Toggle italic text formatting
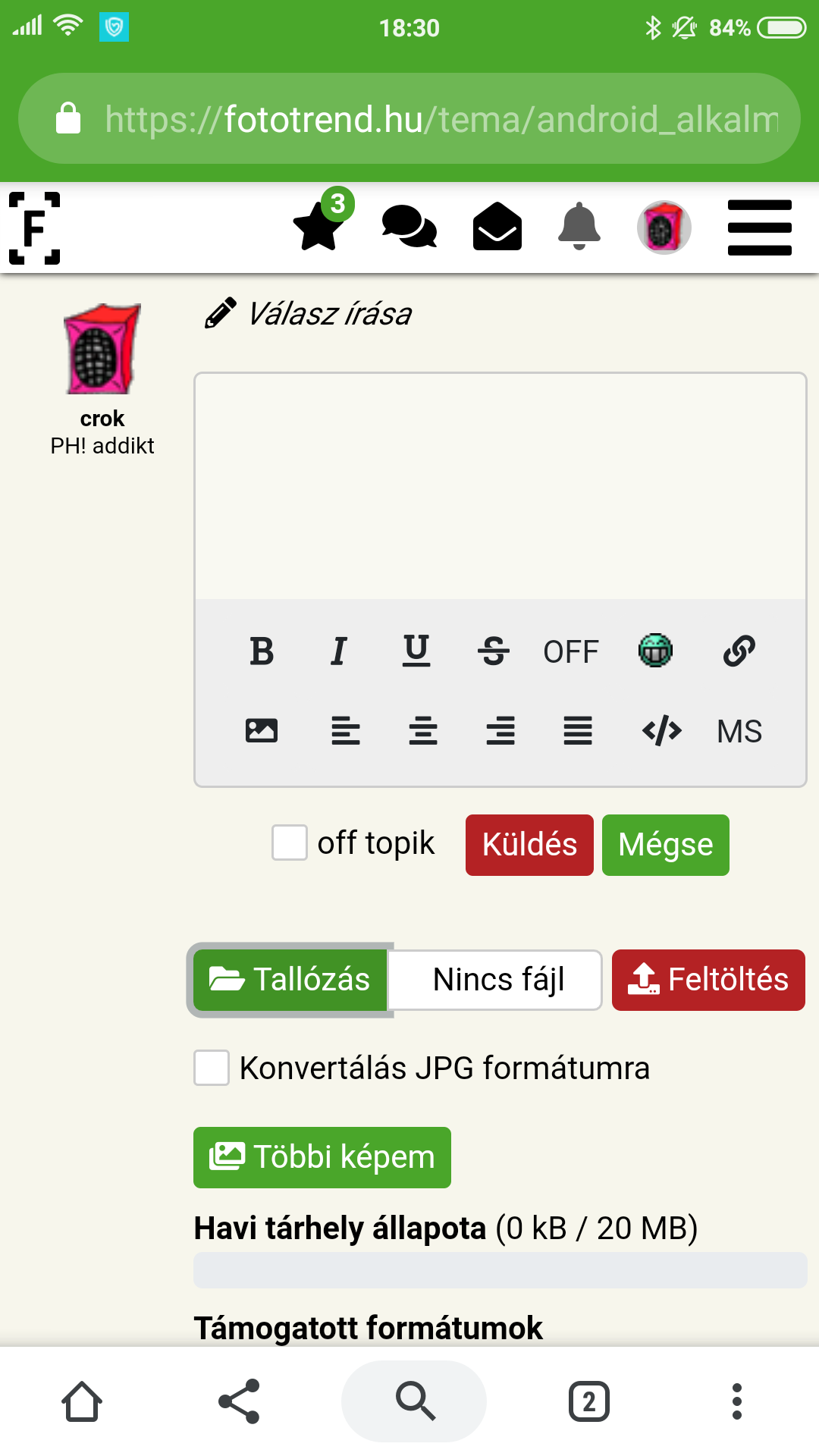 tap(339, 651)
